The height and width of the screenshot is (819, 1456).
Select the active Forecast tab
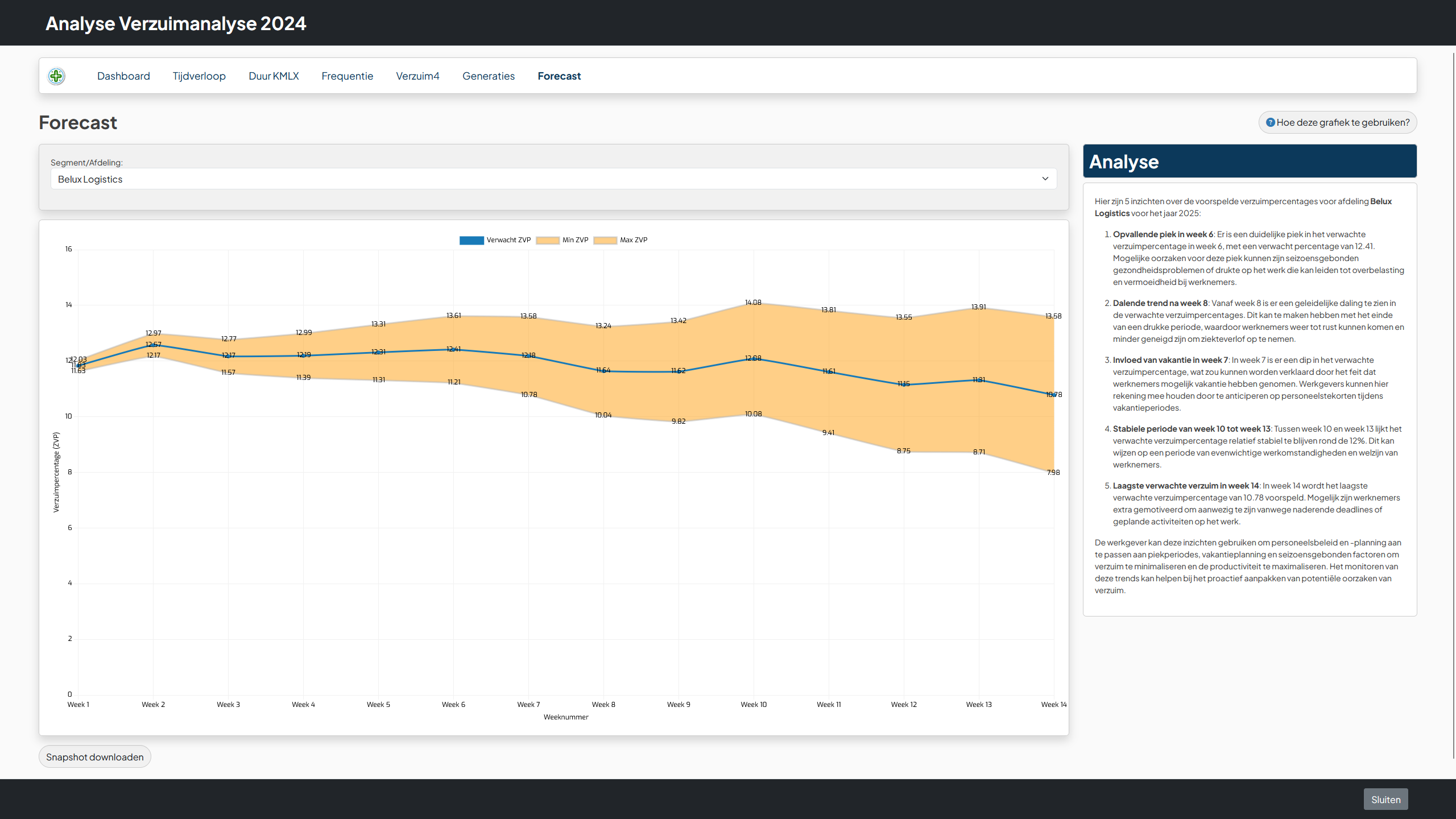coord(559,76)
